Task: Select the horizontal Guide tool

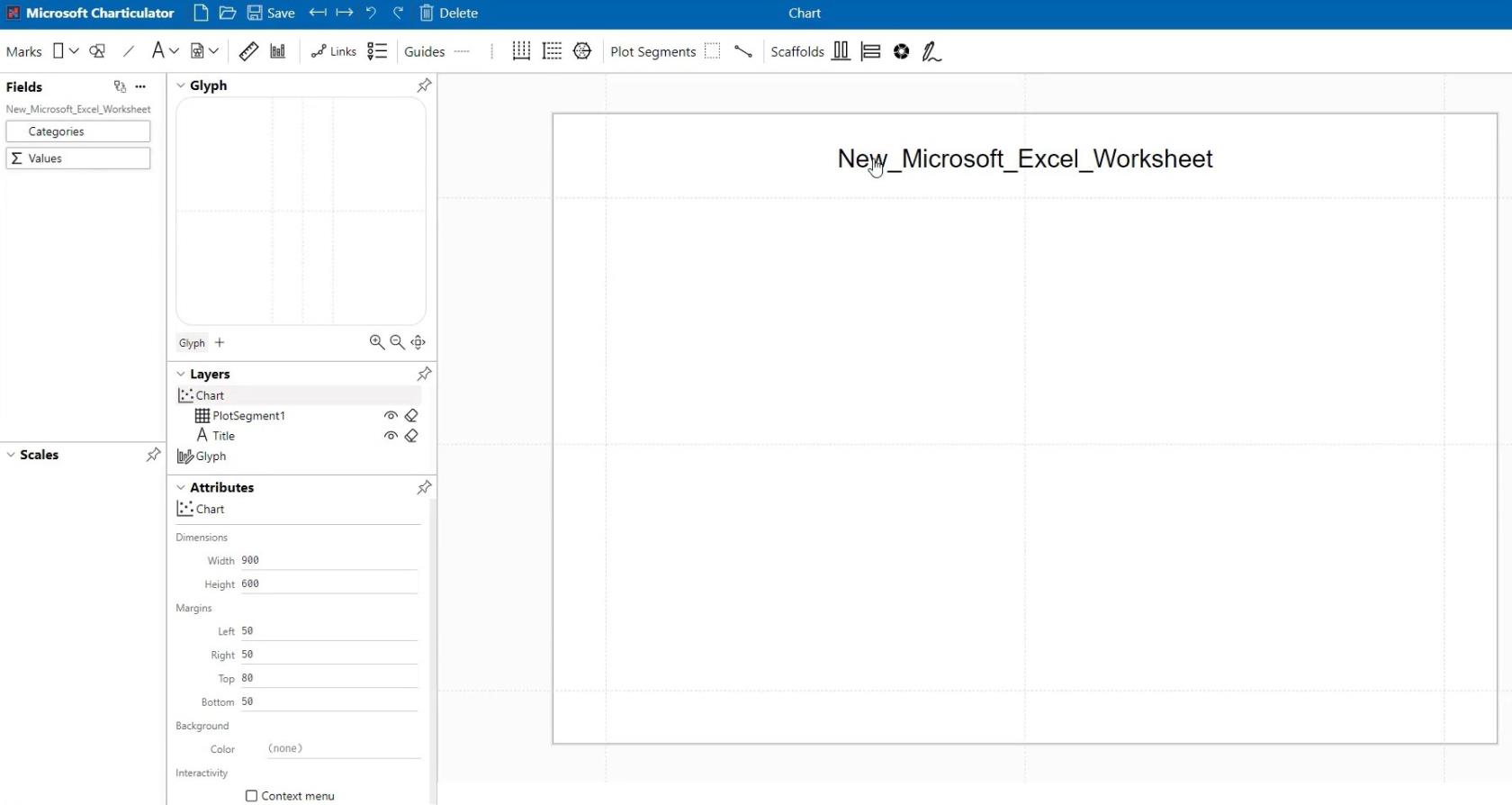Action: pyautogui.click(x=462, y=51)
